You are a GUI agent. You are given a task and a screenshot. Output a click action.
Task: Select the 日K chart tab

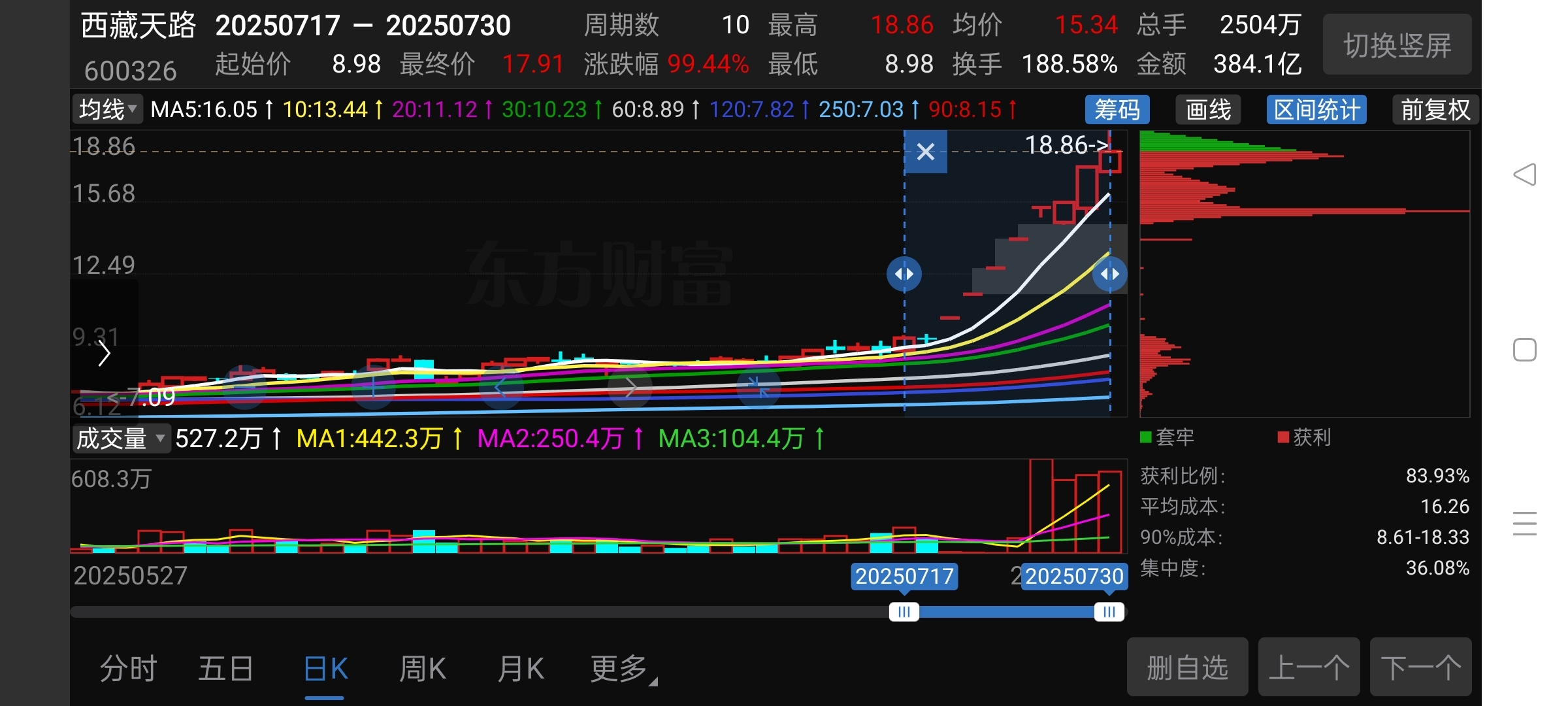[x=325, y=669]
